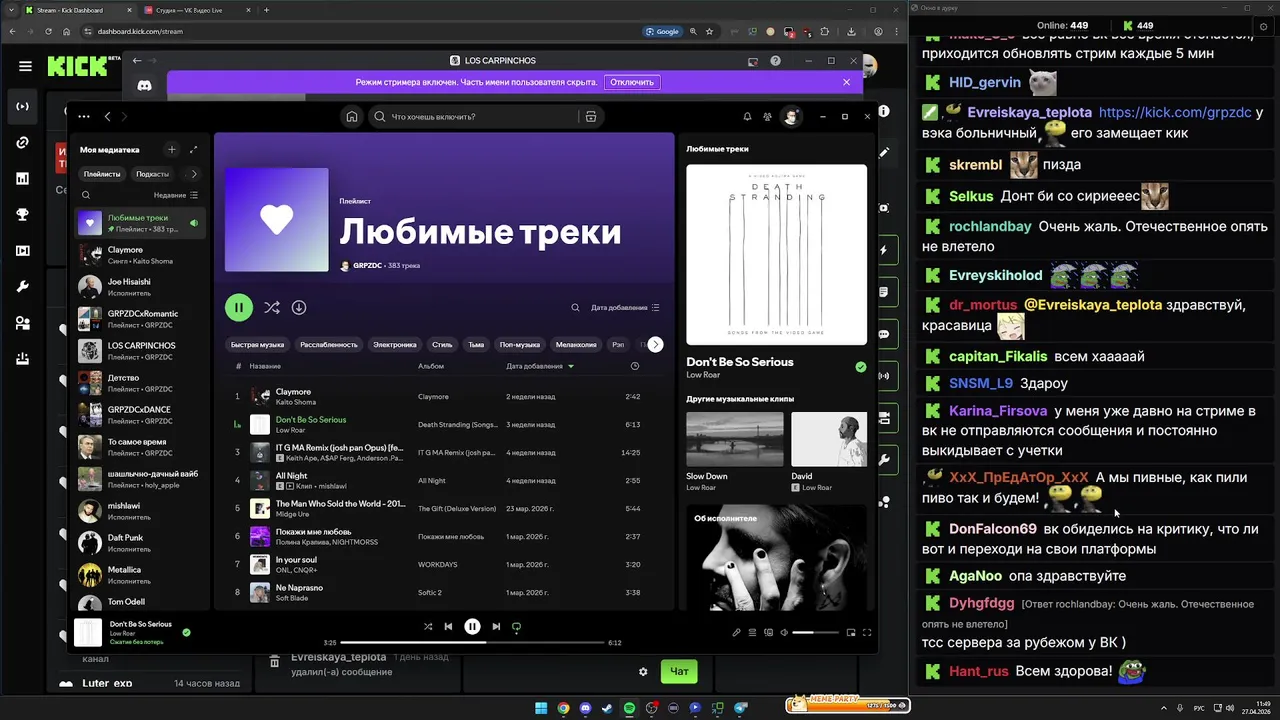Select the Электроника genre chip
Screen dimensions: 1280x720
(x=395, y=345)
